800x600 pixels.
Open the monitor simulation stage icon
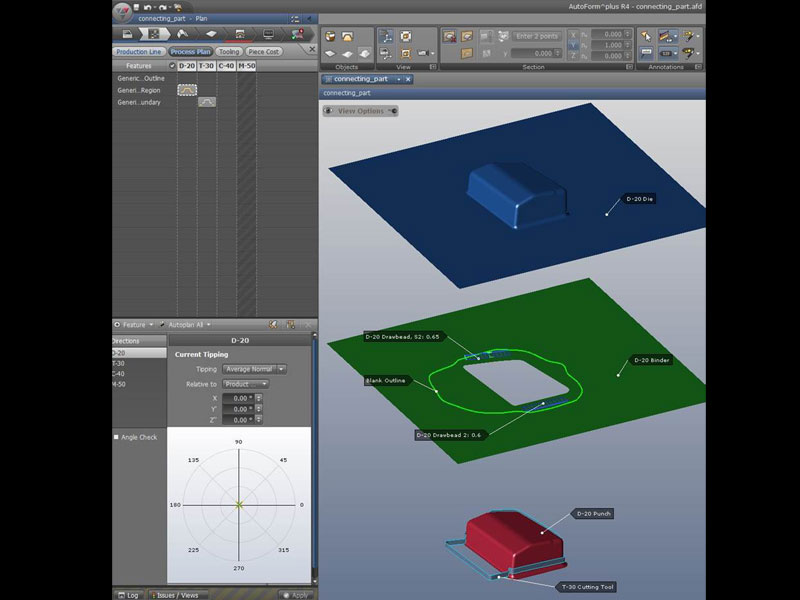pos(268,34)
